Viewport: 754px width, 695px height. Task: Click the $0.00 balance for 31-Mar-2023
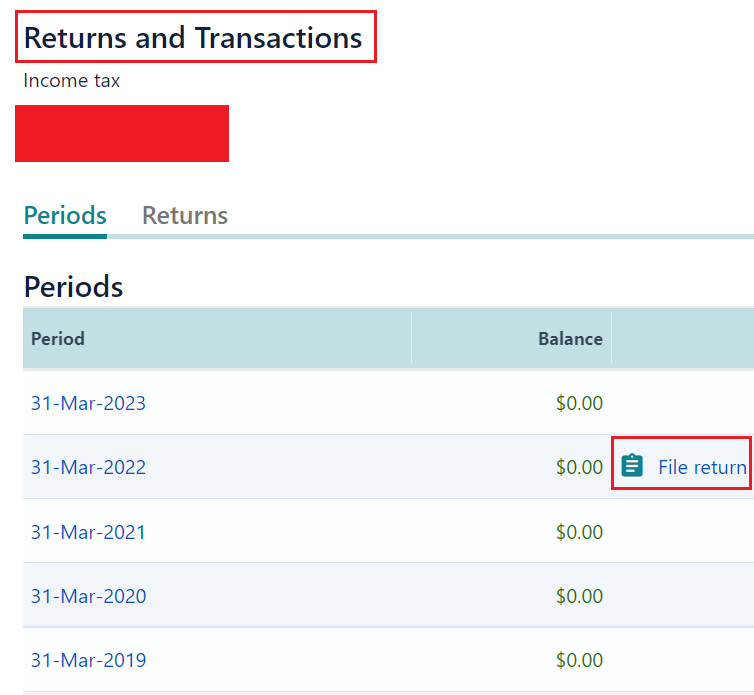pyautogui.click(x=579, y=403)
